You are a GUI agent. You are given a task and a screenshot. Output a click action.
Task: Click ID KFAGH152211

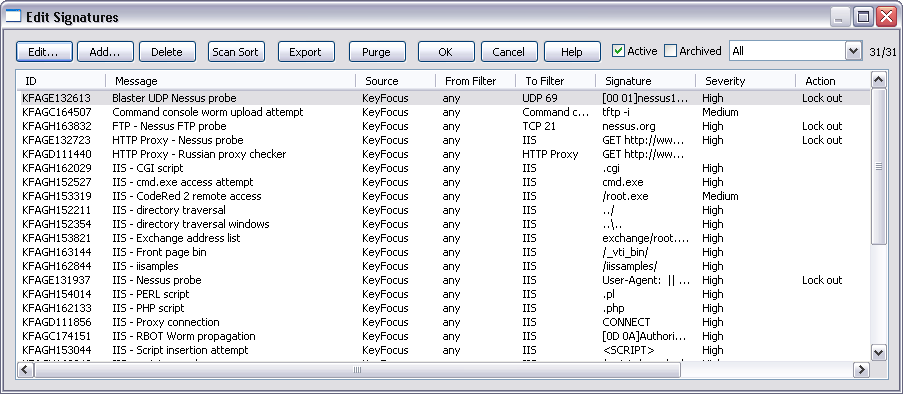click(56, 210)
